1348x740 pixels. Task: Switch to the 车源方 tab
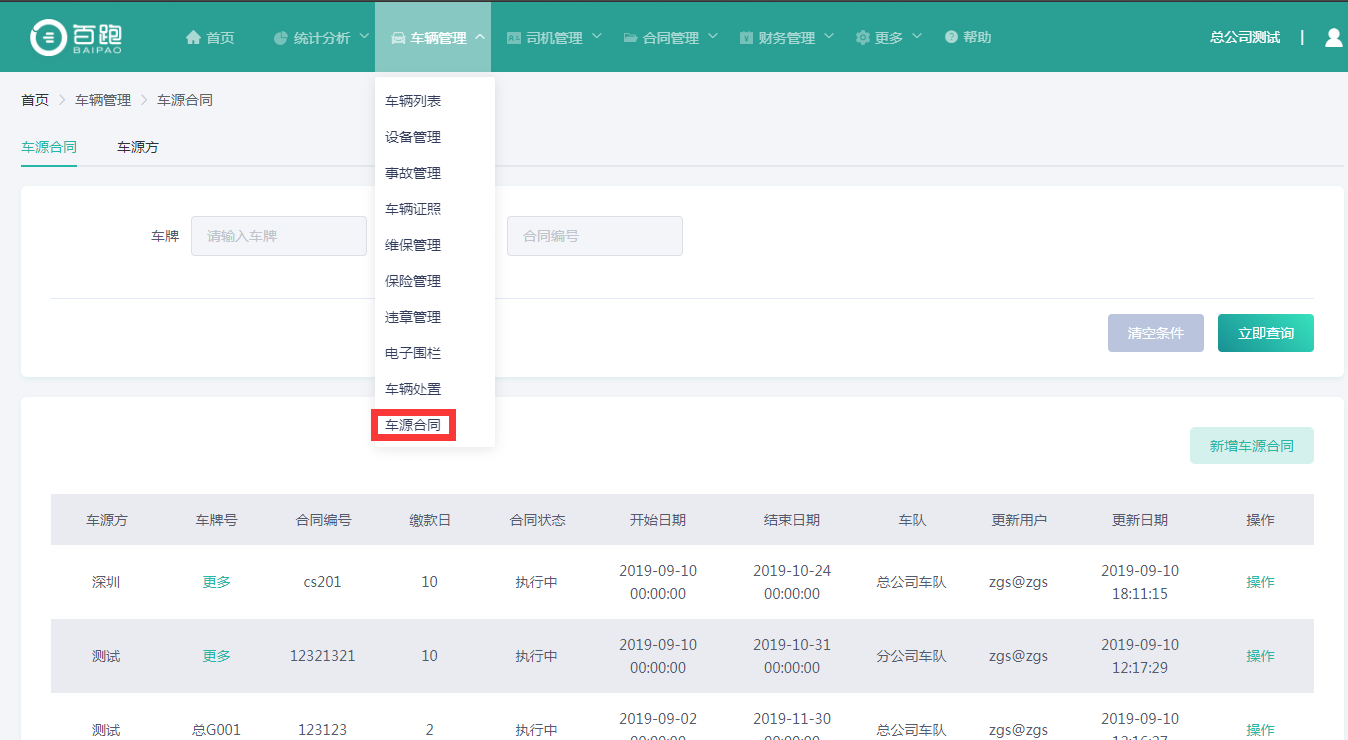138,147
